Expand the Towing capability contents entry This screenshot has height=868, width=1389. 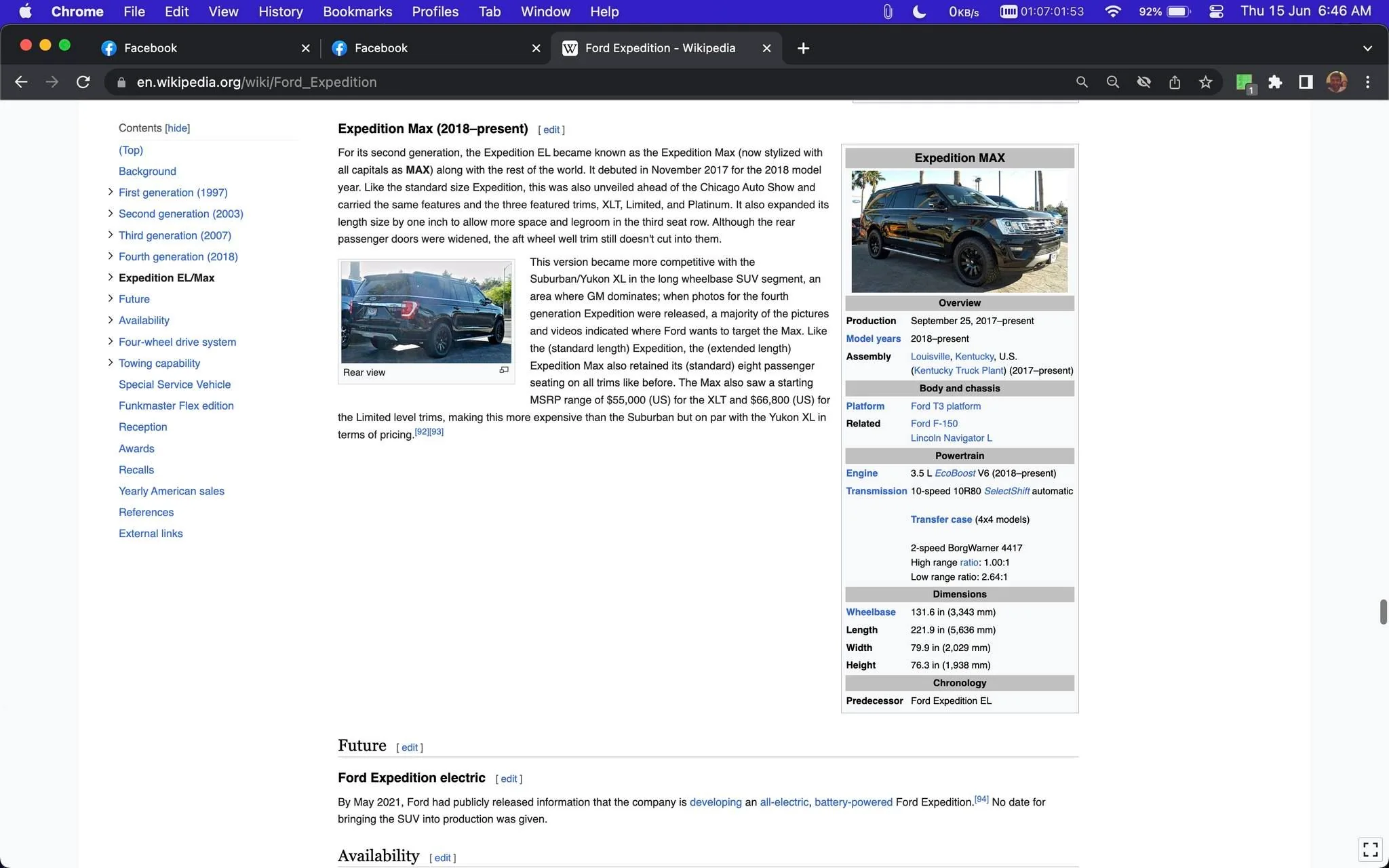point(111,363)
